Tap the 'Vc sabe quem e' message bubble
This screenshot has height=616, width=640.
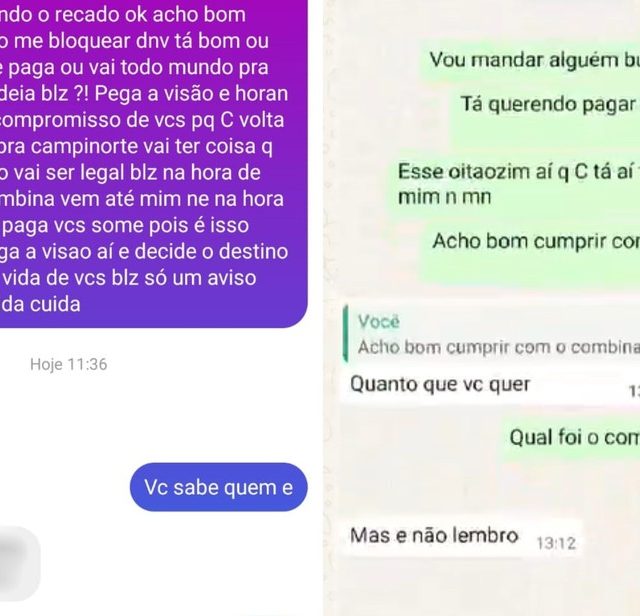pos(218,487)
